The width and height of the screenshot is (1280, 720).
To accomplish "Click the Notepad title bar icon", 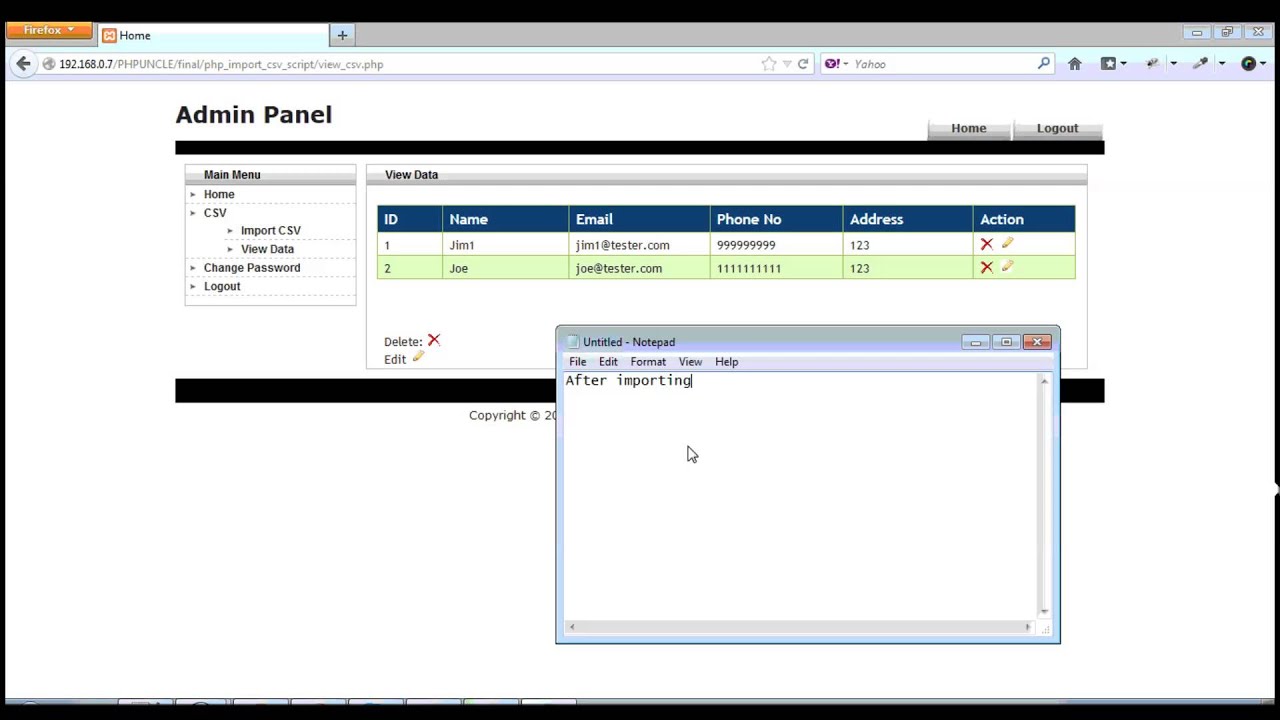I will pyautogui.click(x=573, y=342).
